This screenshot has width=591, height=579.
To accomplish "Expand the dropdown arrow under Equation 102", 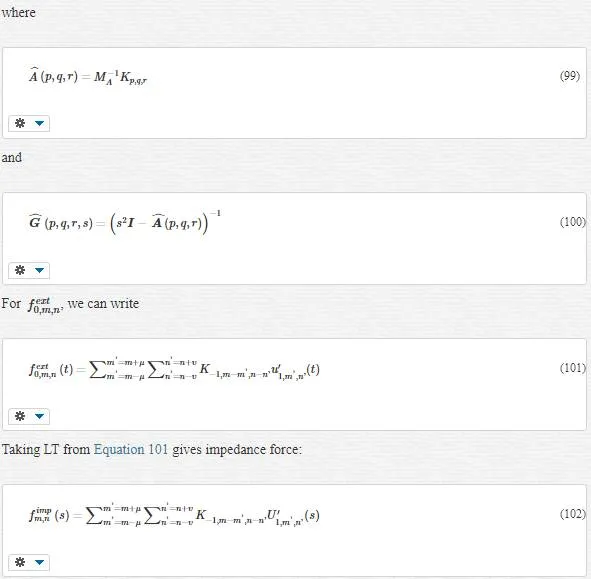I will point(39,562).
